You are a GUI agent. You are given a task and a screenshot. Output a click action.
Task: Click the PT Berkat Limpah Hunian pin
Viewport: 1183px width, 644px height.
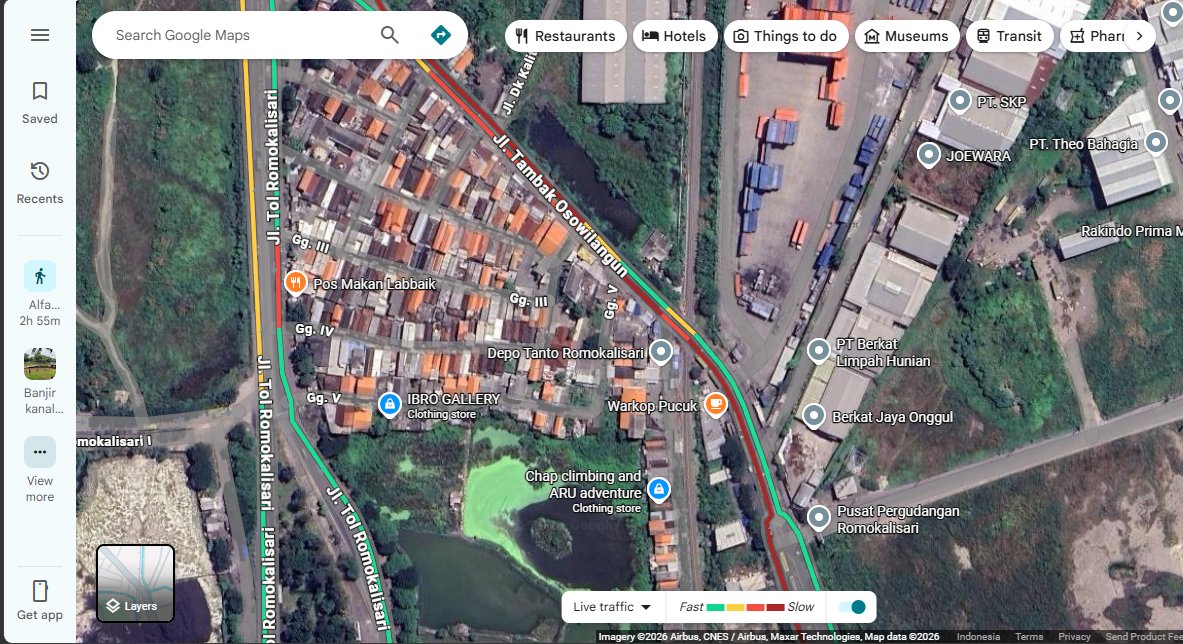[x=819, y=351]
